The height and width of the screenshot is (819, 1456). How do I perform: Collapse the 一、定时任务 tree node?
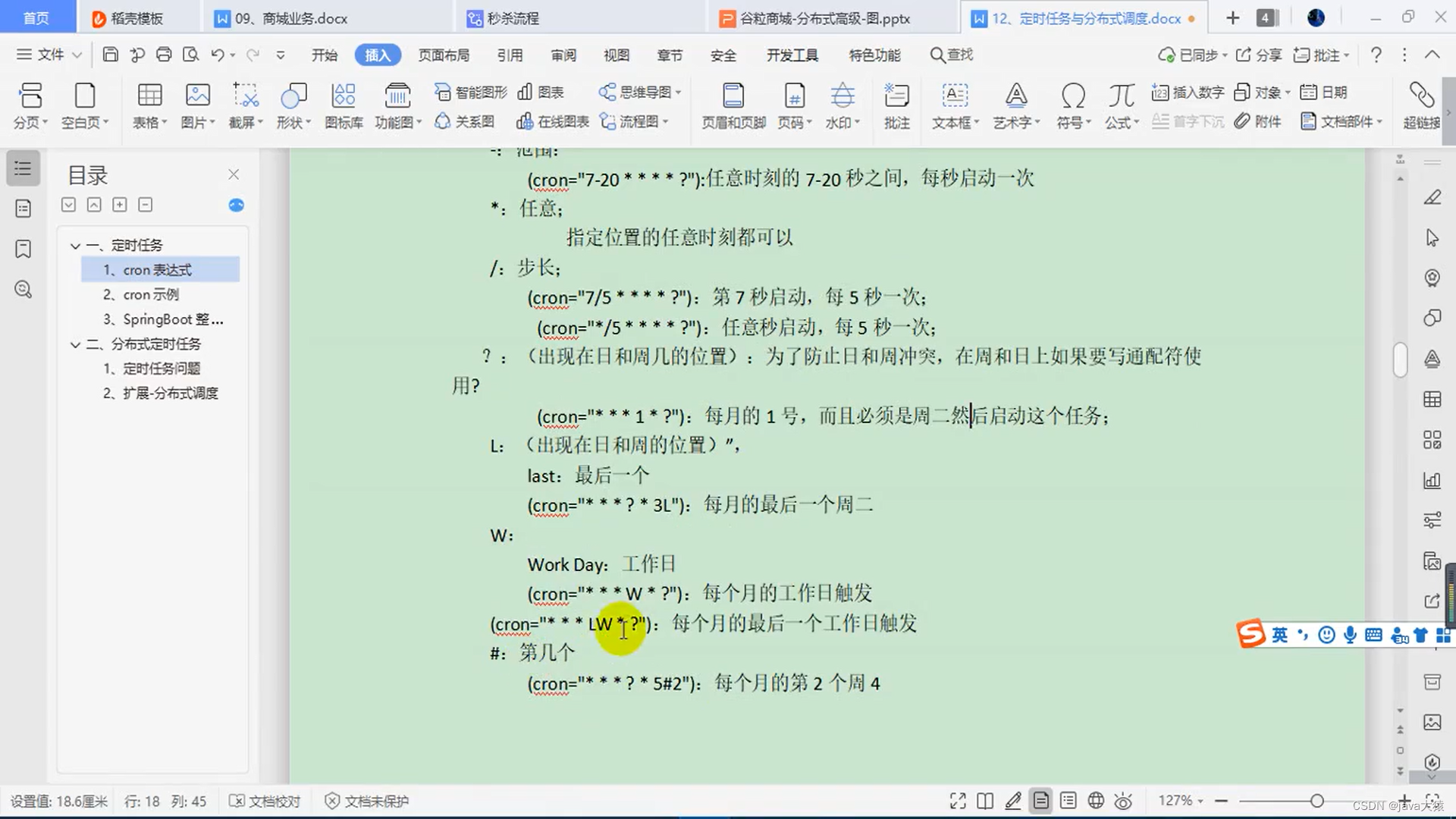(75, 246)
